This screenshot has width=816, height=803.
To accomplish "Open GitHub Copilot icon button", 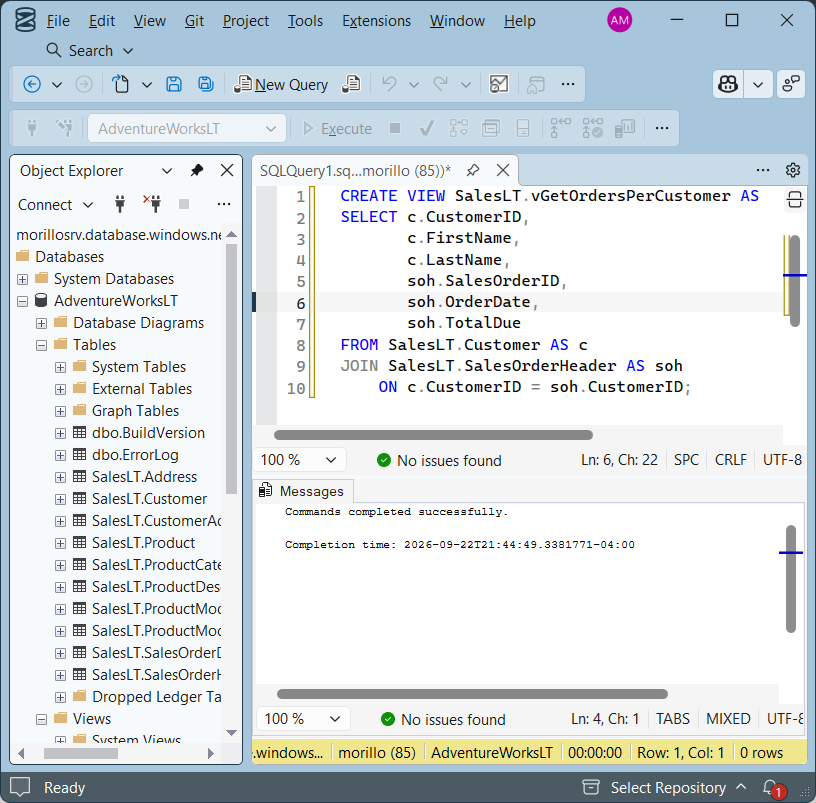I will click(x=728, y=84).
